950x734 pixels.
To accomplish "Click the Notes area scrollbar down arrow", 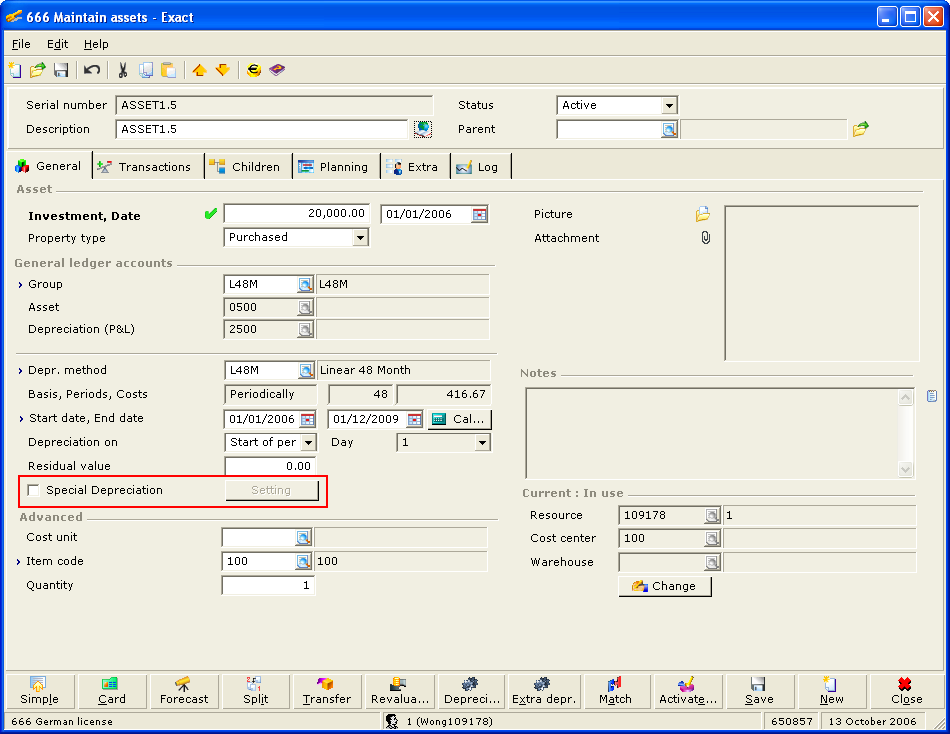I will (906, 469).
